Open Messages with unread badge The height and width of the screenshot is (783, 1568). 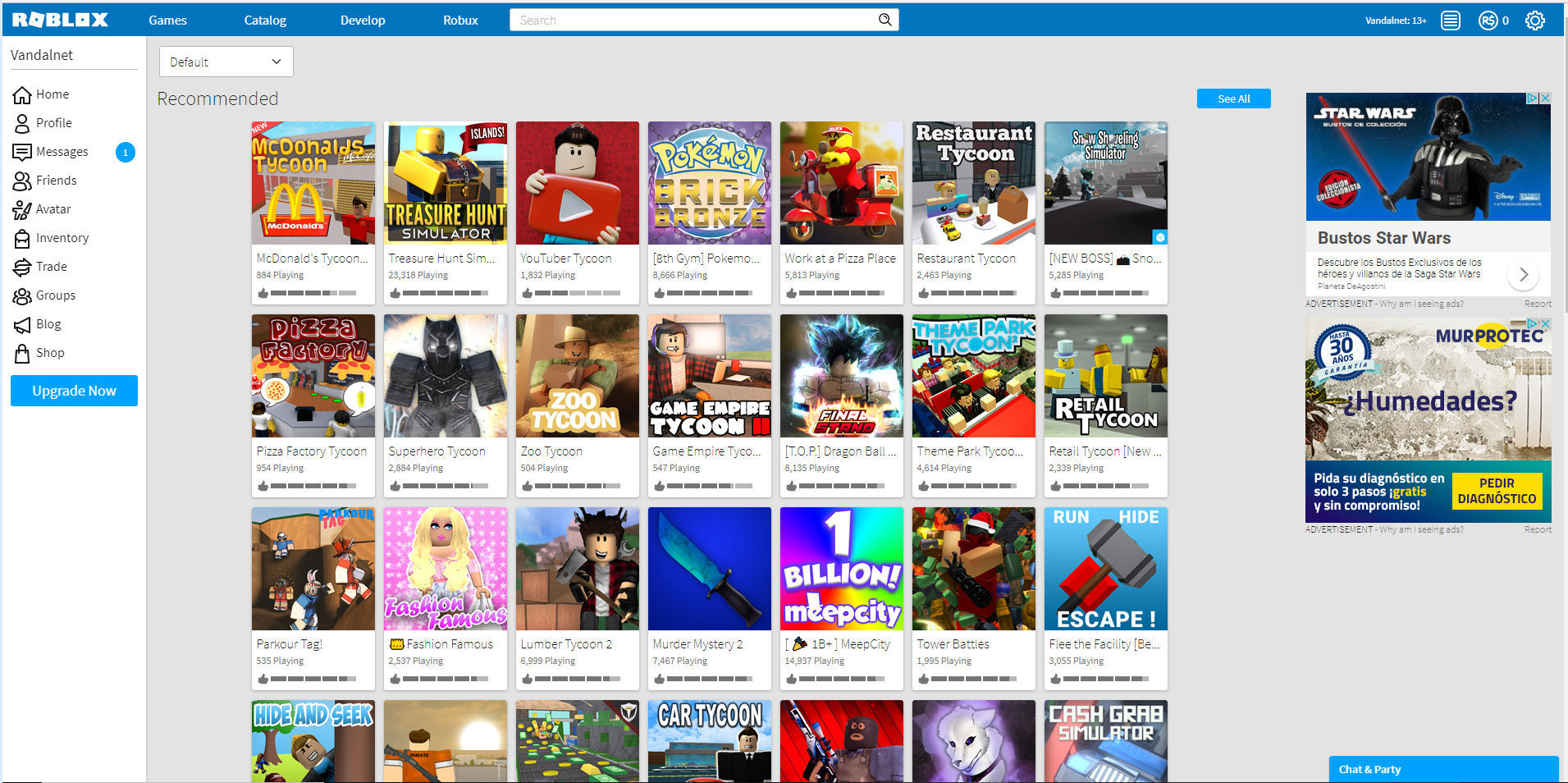pyautogui.click(x=62, y=152)
